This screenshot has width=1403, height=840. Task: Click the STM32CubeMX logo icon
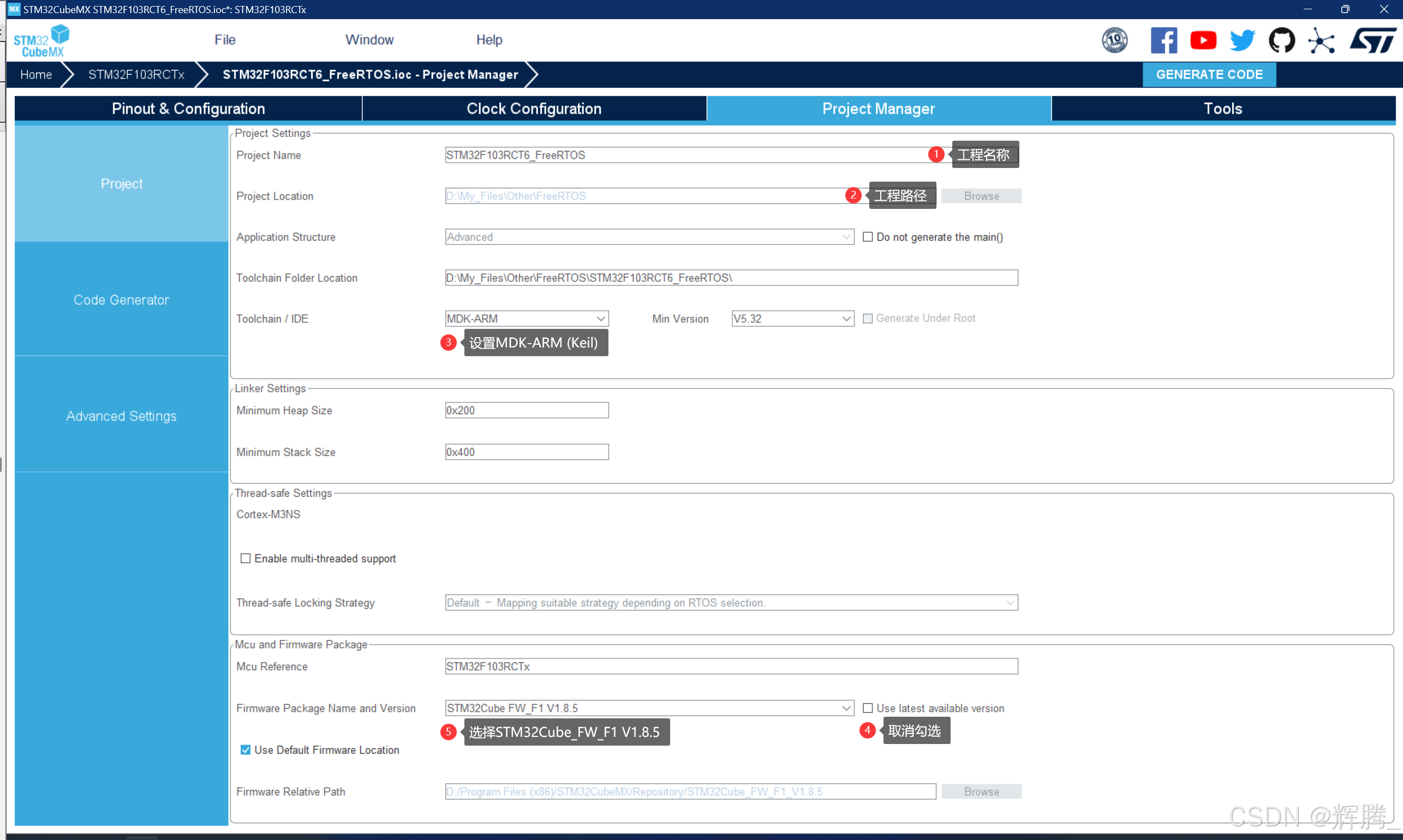41,41
